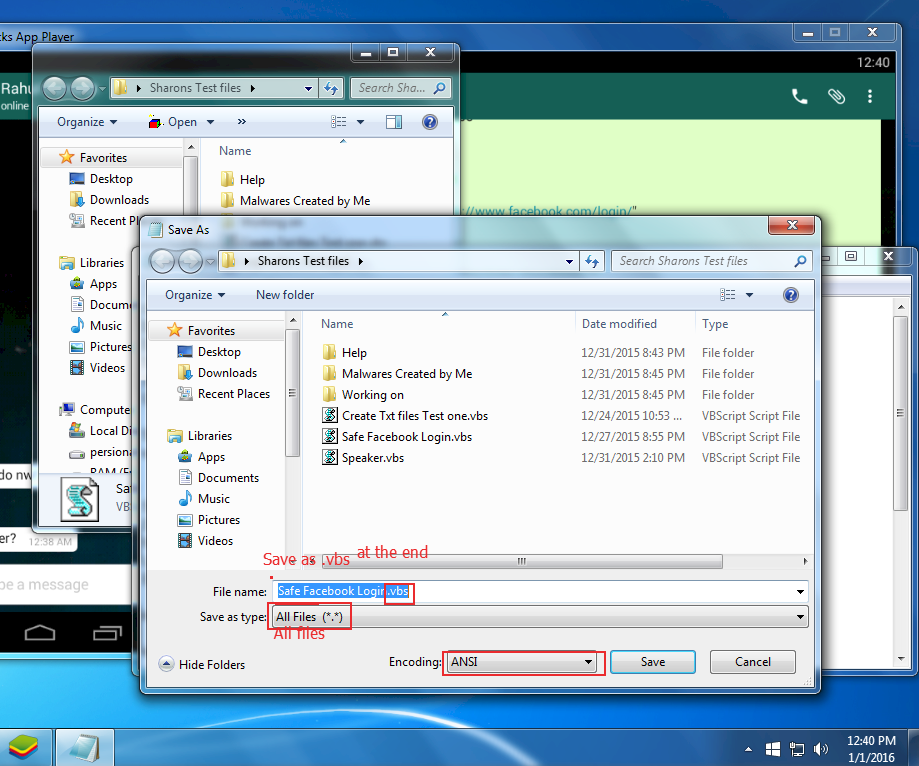Click refresh icon in Save As address bar
919x766 pixels.
coord(591,261)
